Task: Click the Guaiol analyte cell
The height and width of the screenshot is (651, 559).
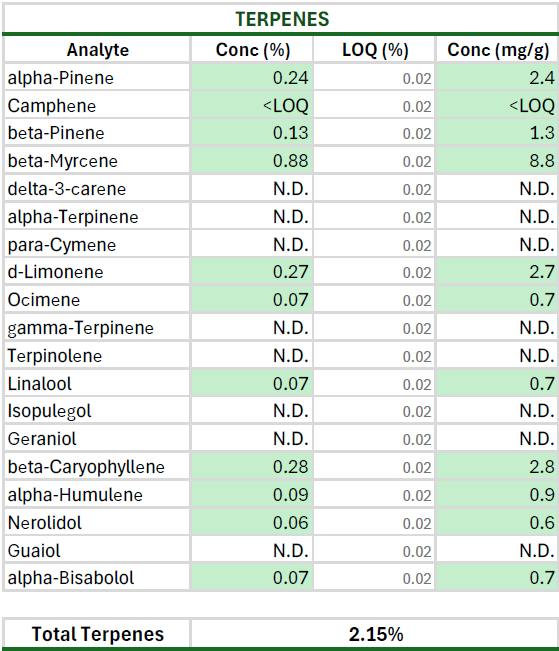Action: tap(97, 550)
